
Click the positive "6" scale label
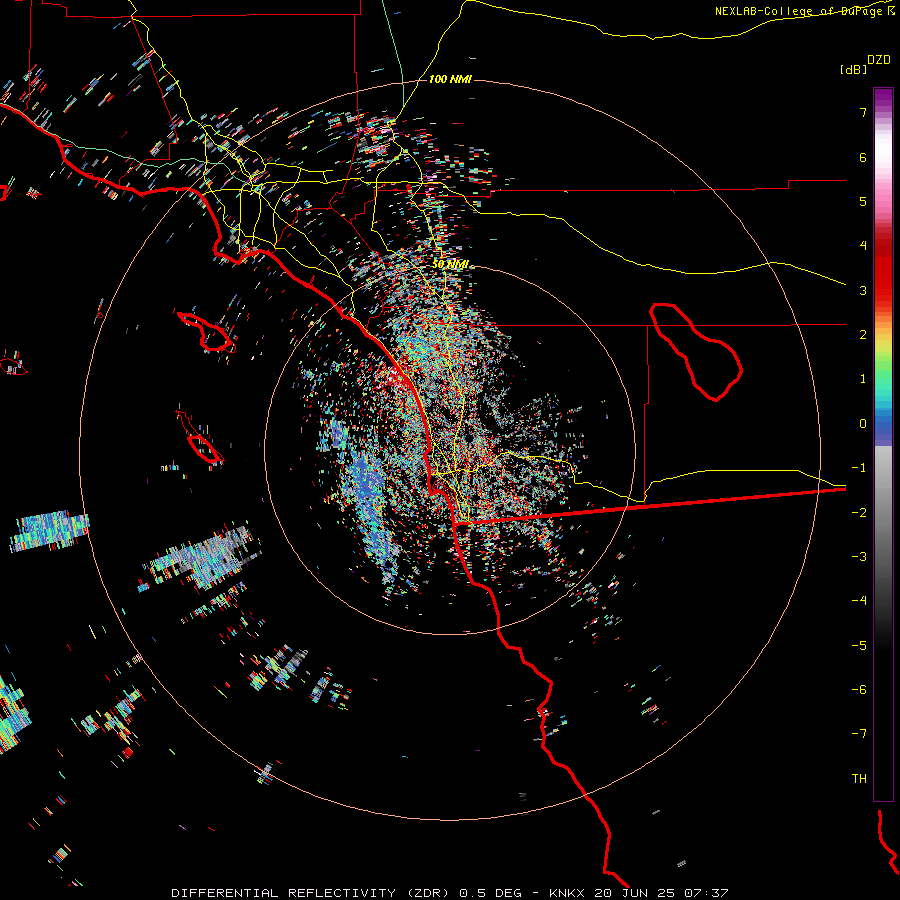coord(863,157)
